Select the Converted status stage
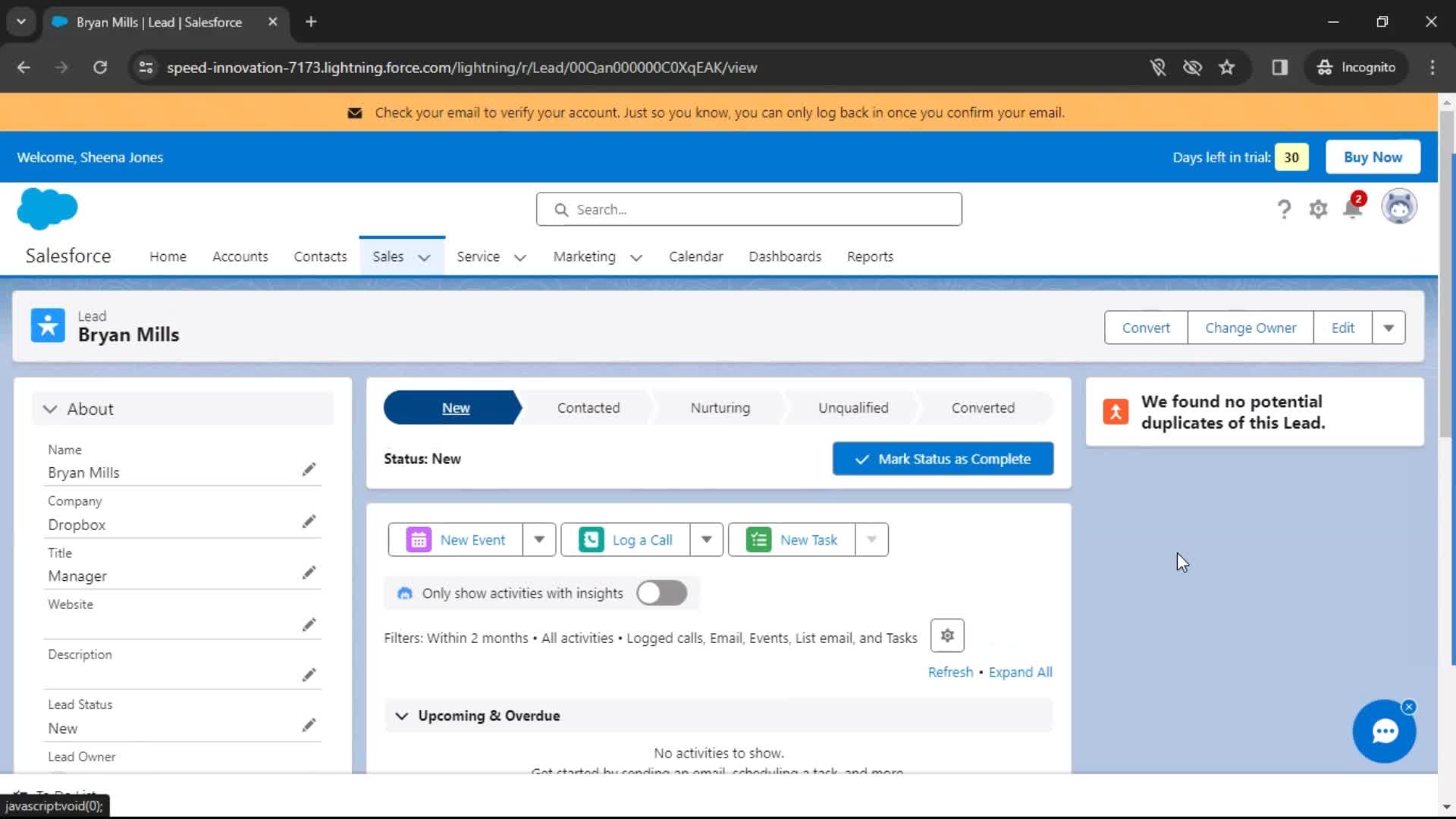The height and width of the screenshot is (819, 1456). tap(983, 408)
